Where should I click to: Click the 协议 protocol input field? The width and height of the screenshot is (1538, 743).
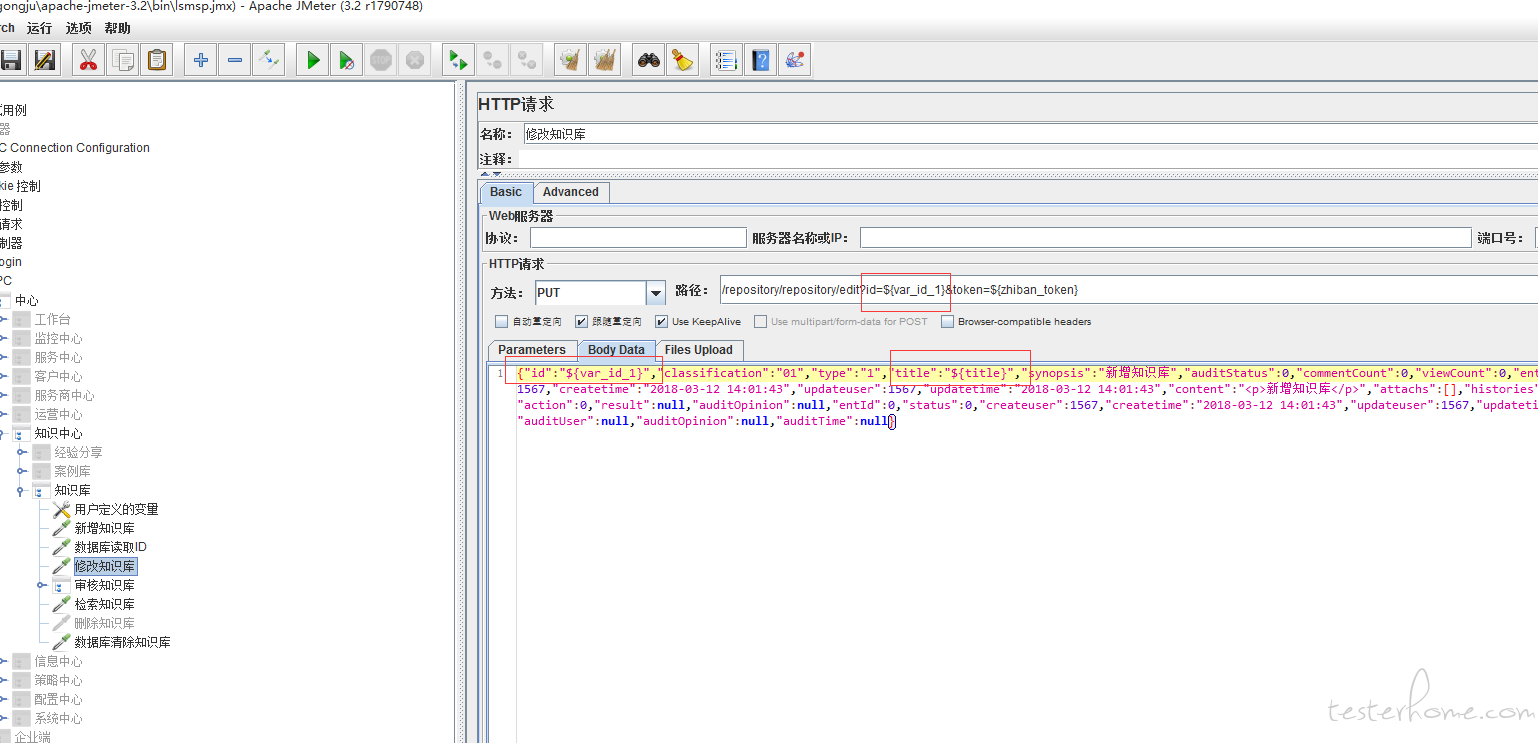point(638,238)
